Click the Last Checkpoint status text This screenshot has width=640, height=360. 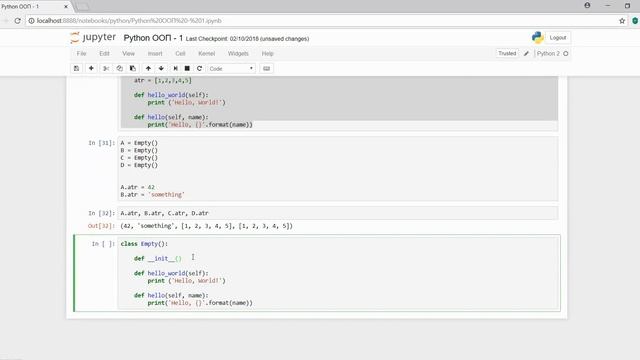pyautogui.click(x=247, y=39)
